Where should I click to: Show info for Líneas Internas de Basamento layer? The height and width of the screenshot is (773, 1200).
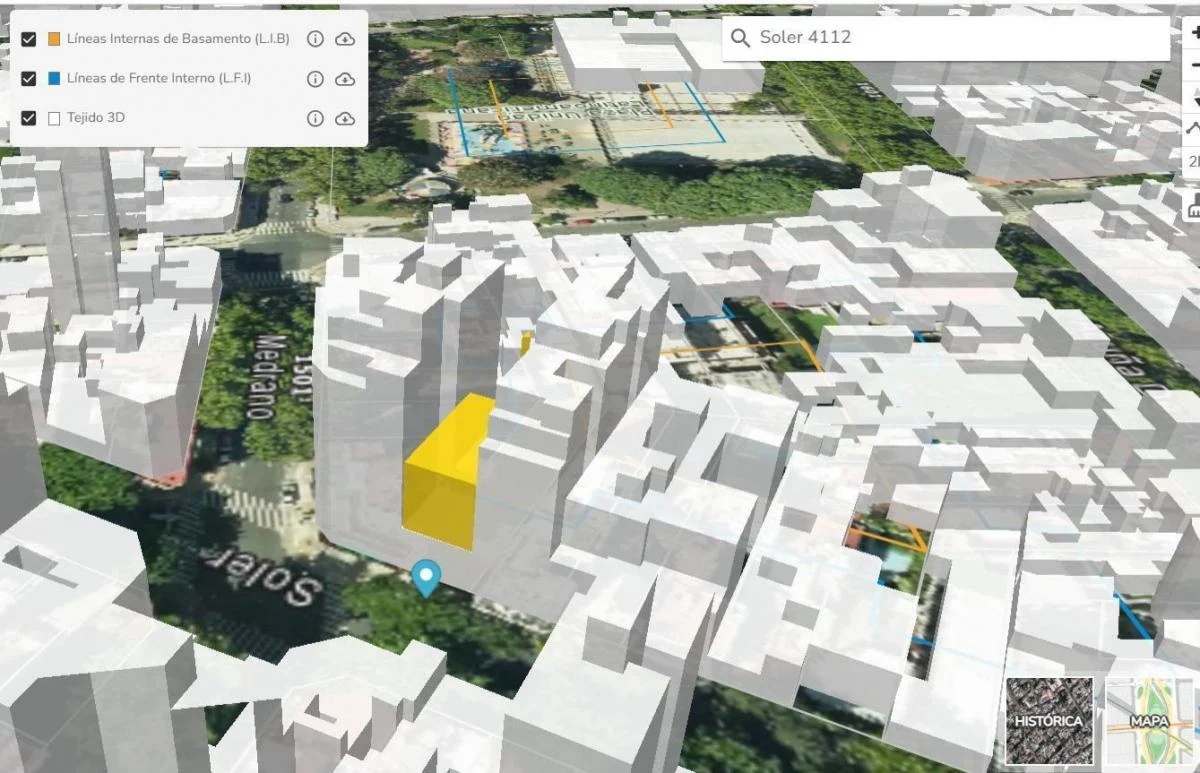point(315,39)
